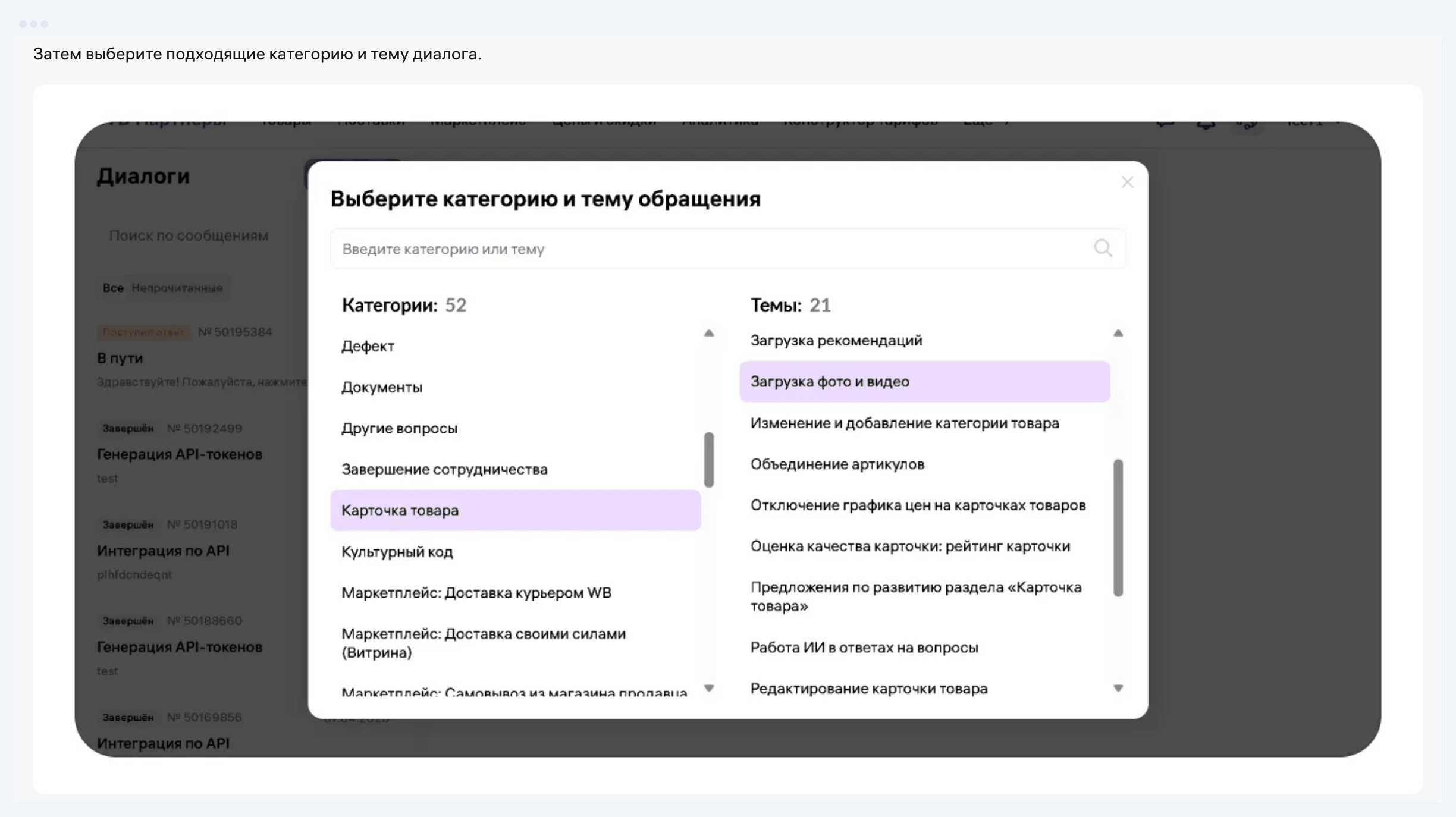
Task: Click the search magnifier icon
Action: (1103, 248)
